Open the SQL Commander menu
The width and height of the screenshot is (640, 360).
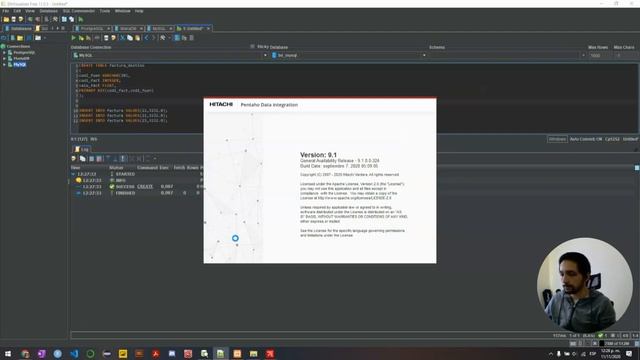79,11
